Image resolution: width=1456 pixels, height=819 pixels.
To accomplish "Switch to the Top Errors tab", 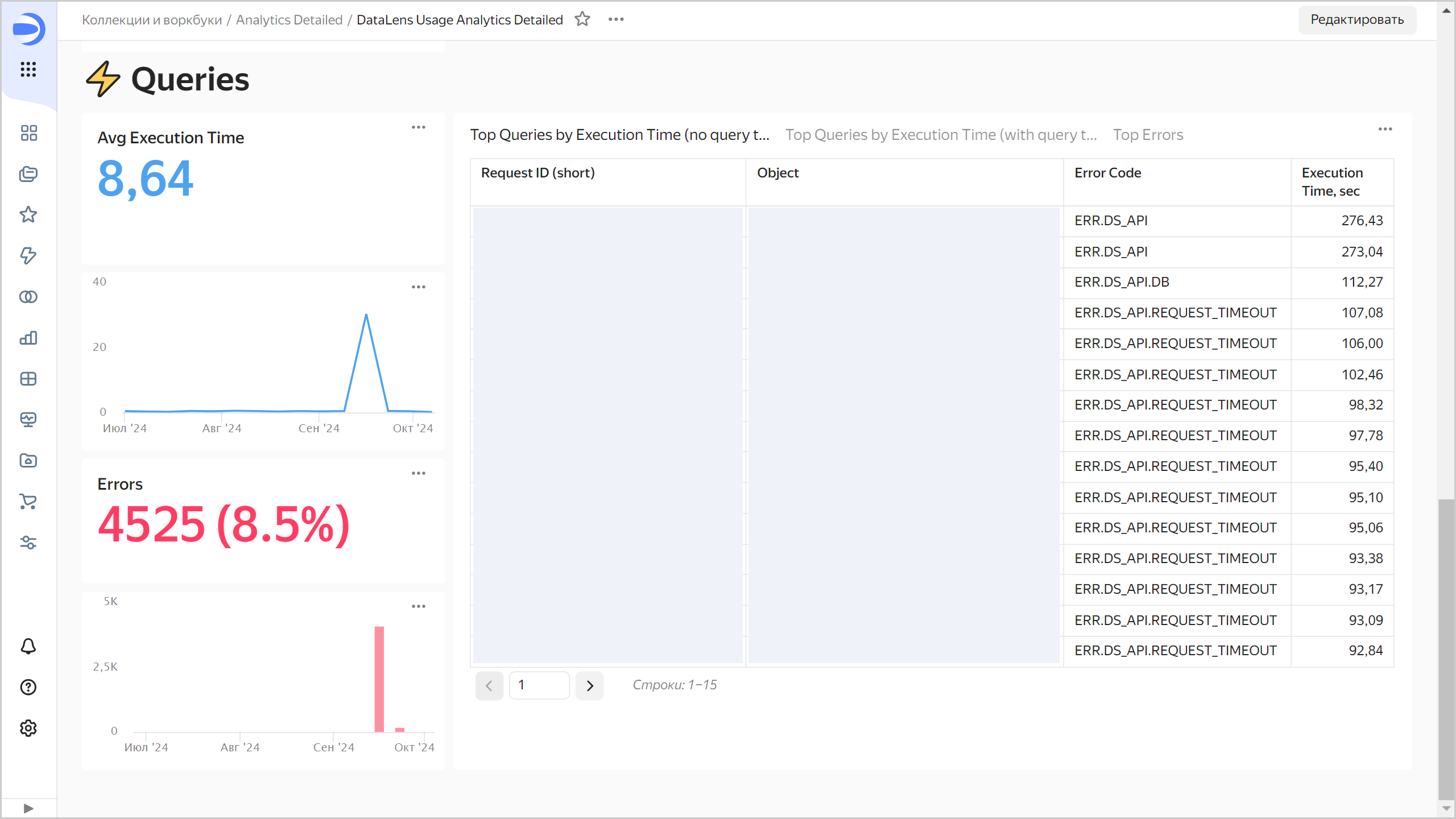I will tap(1148, 135).
